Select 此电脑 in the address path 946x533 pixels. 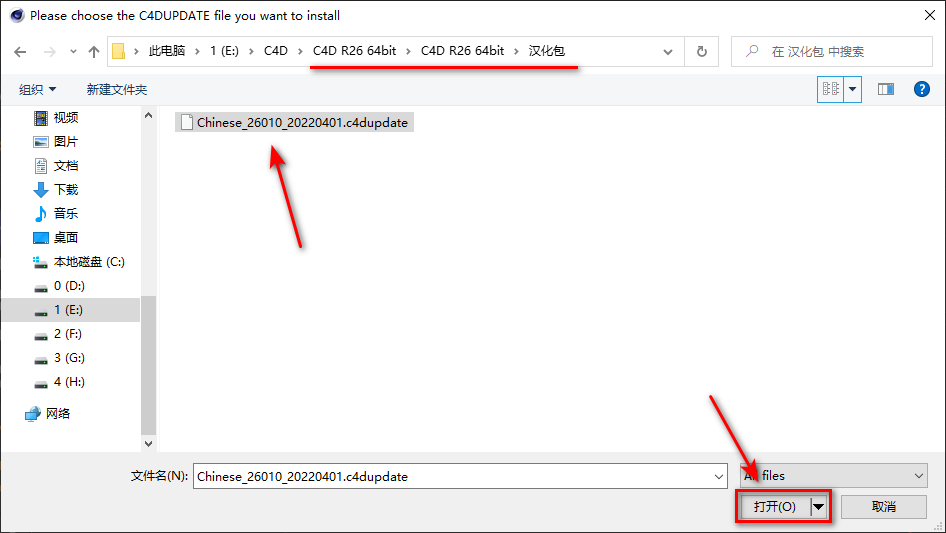coord(167,51)
